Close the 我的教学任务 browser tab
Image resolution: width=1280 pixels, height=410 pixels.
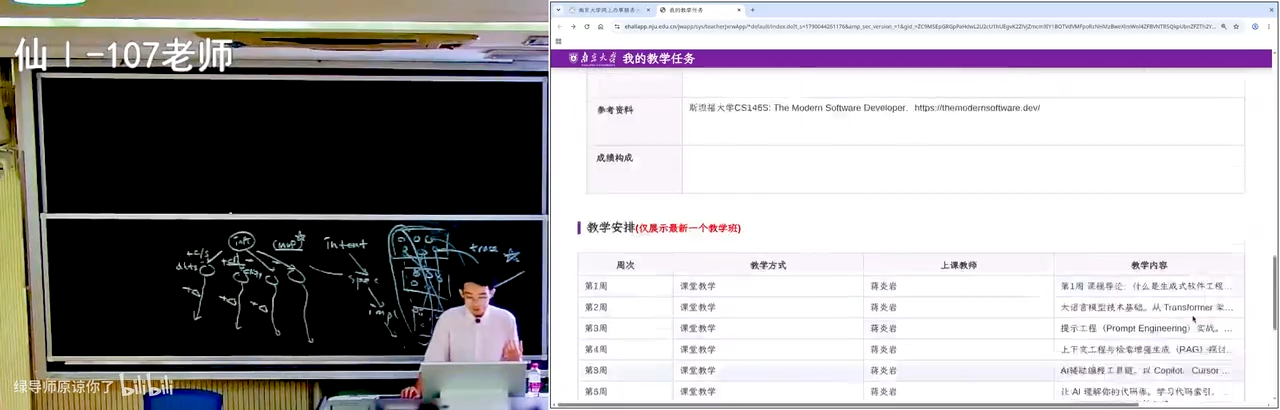point(739,9)
